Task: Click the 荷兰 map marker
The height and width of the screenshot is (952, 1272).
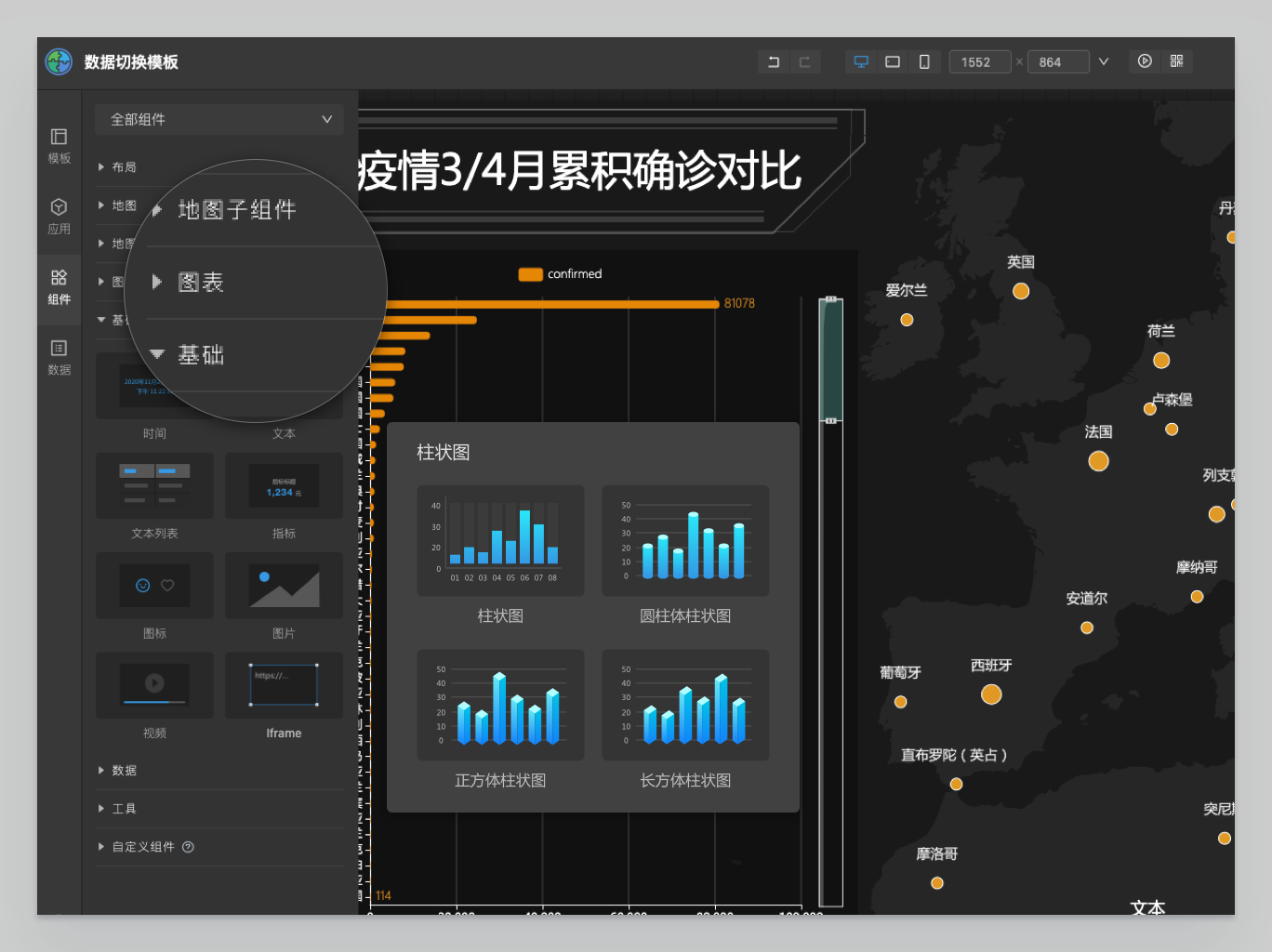Action: (1161, 361)
